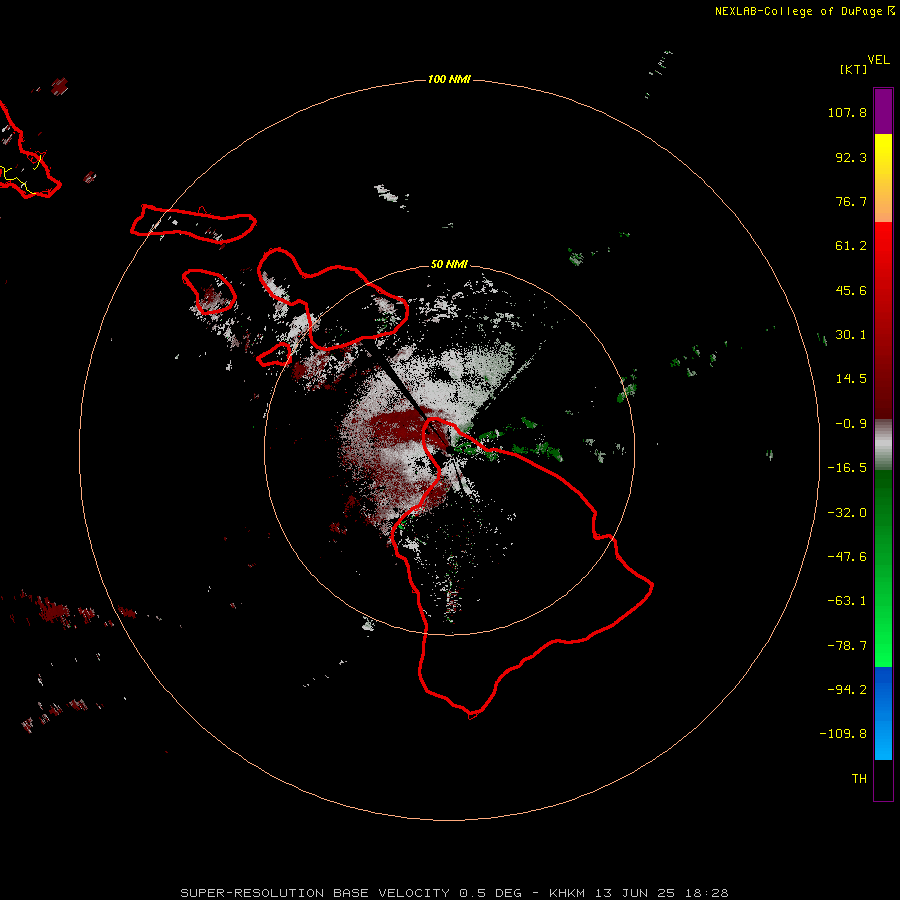The height and width of the screenshot is (900, 900).
Task: Click the VEL label above the color scale
Action: 879,60
